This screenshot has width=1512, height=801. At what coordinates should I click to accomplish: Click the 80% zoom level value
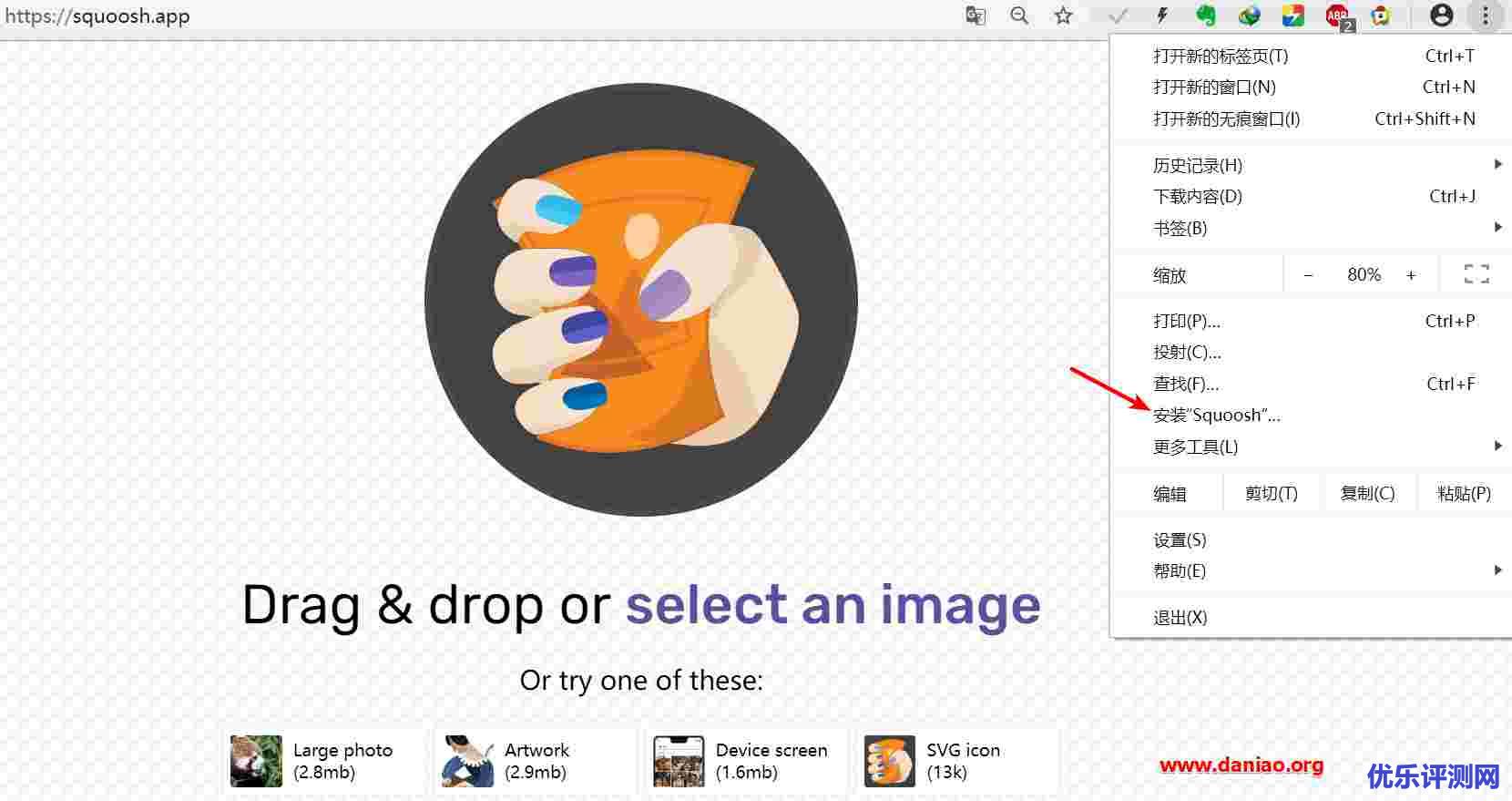coord(1364,274)
